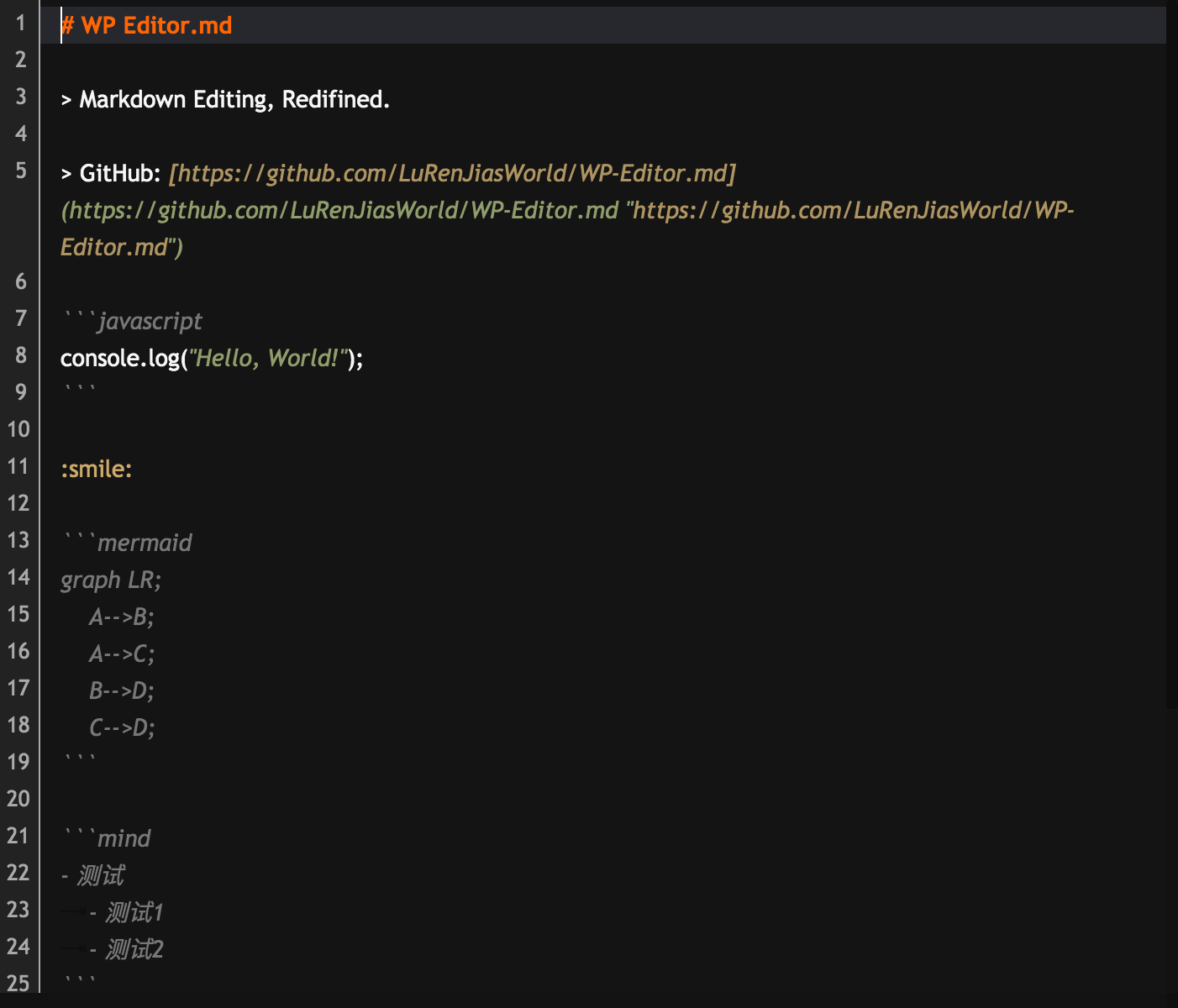Click the "- 测试2" mind map child item
Screen dimensions: 1178x1008
pos(126,949)
